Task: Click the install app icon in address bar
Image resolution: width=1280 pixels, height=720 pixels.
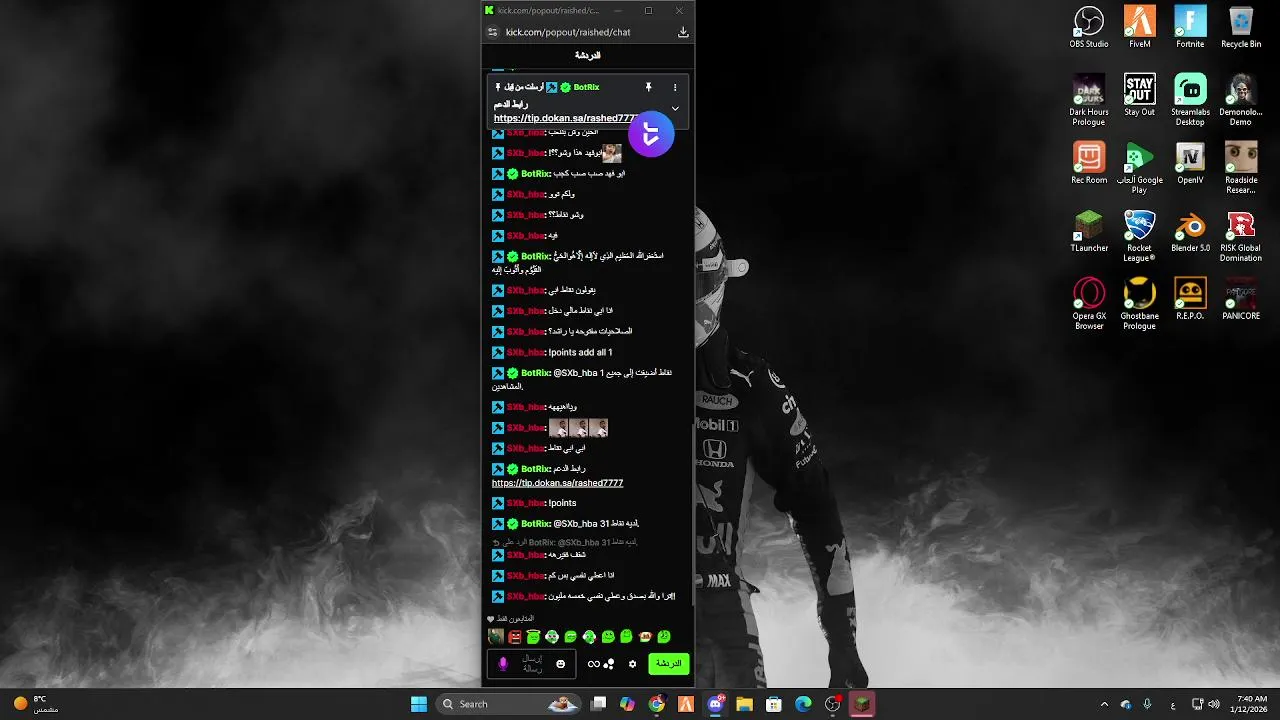Action: pos(683,32)
